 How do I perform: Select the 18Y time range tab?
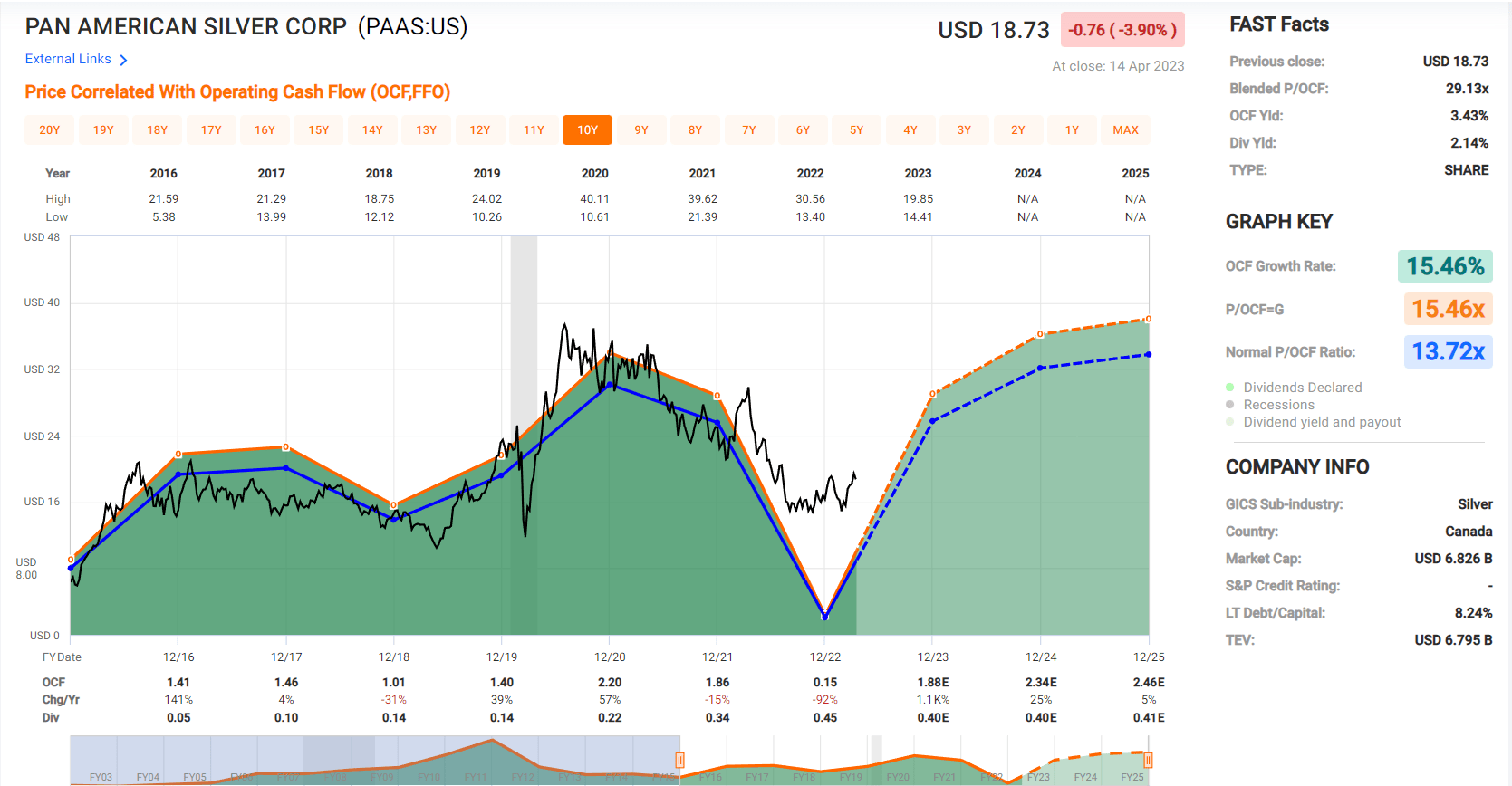158,130
